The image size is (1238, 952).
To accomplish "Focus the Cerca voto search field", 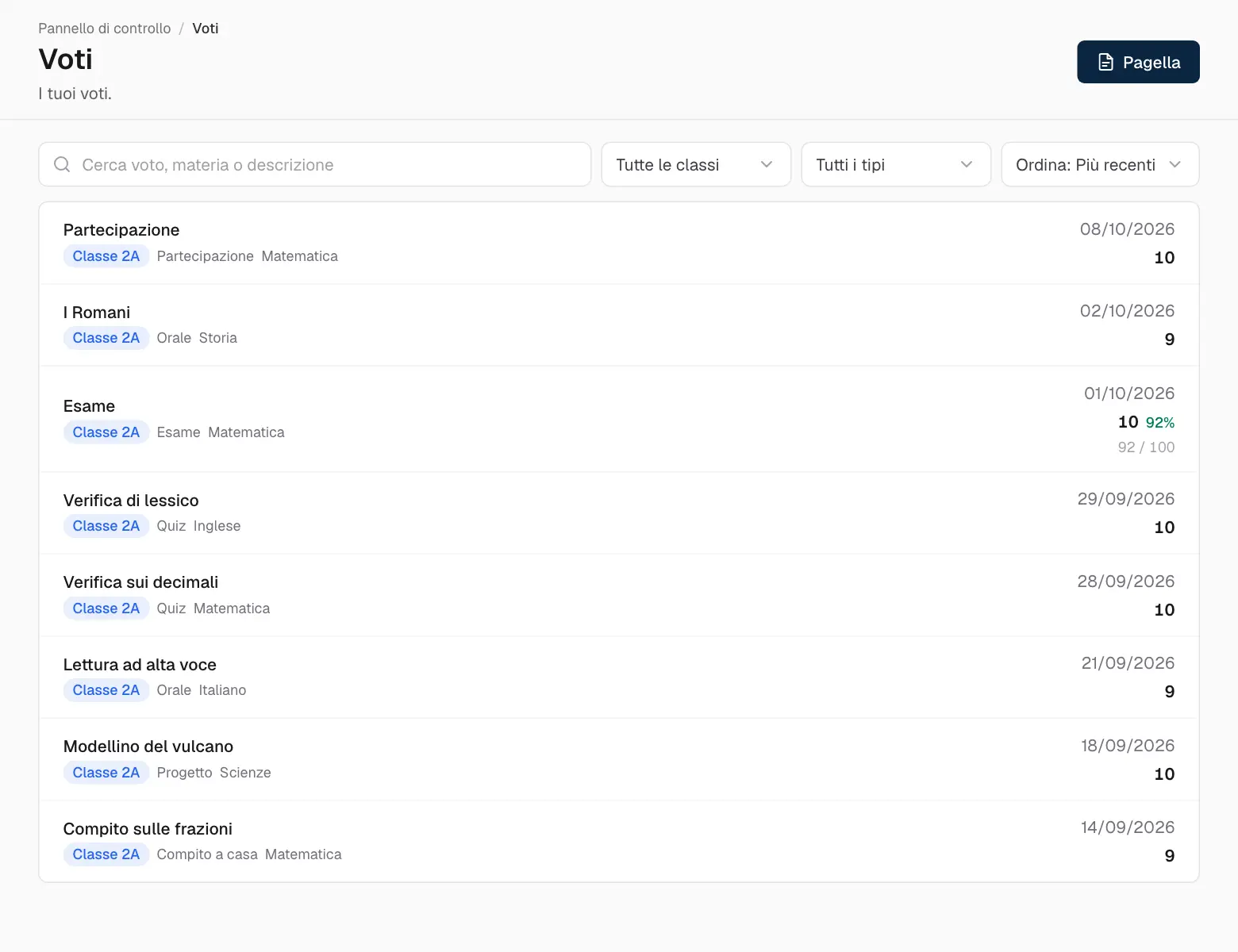I will coord(315,164).
